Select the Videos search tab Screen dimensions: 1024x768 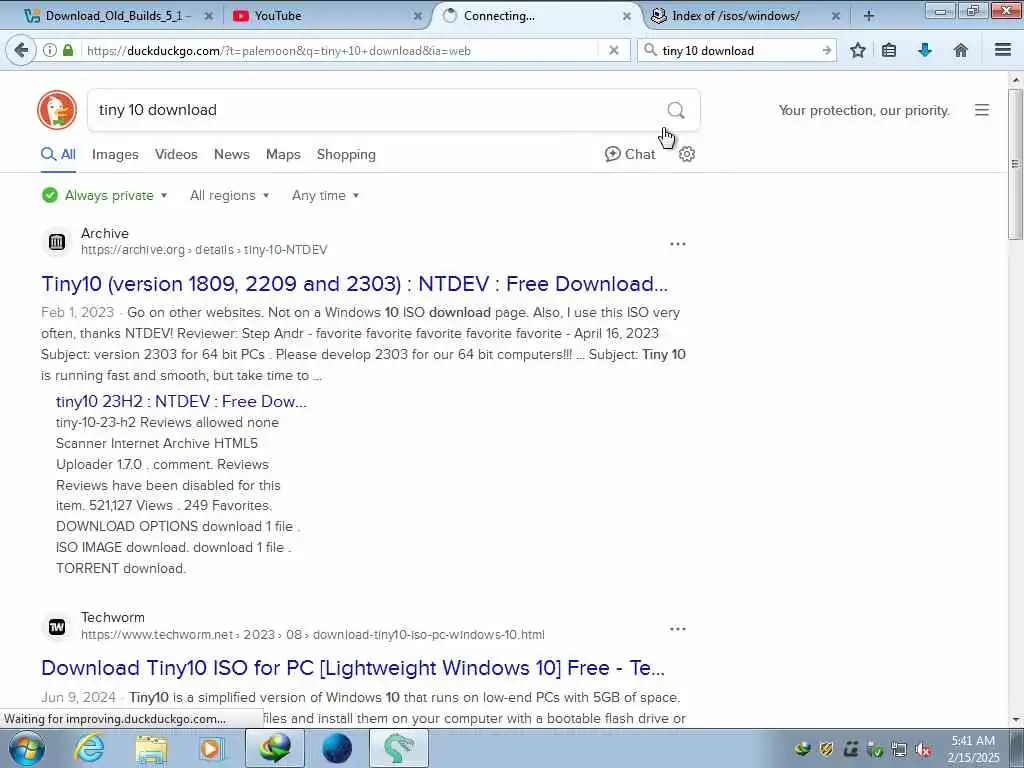(176, 154)
